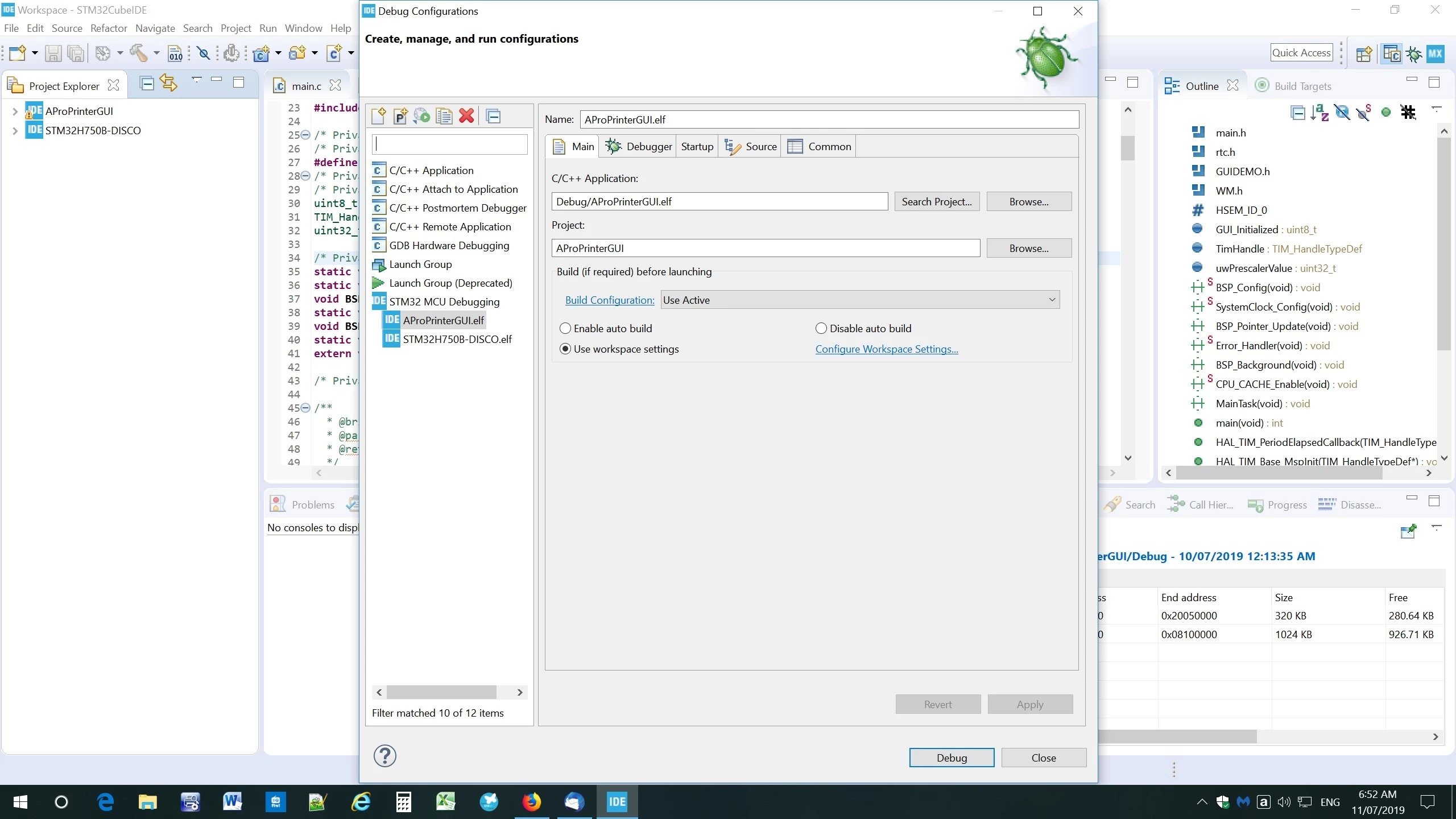The image size is (1456, 819).
Task: Open the Outline view menu triangle
Action: (x=1436, y=108)
